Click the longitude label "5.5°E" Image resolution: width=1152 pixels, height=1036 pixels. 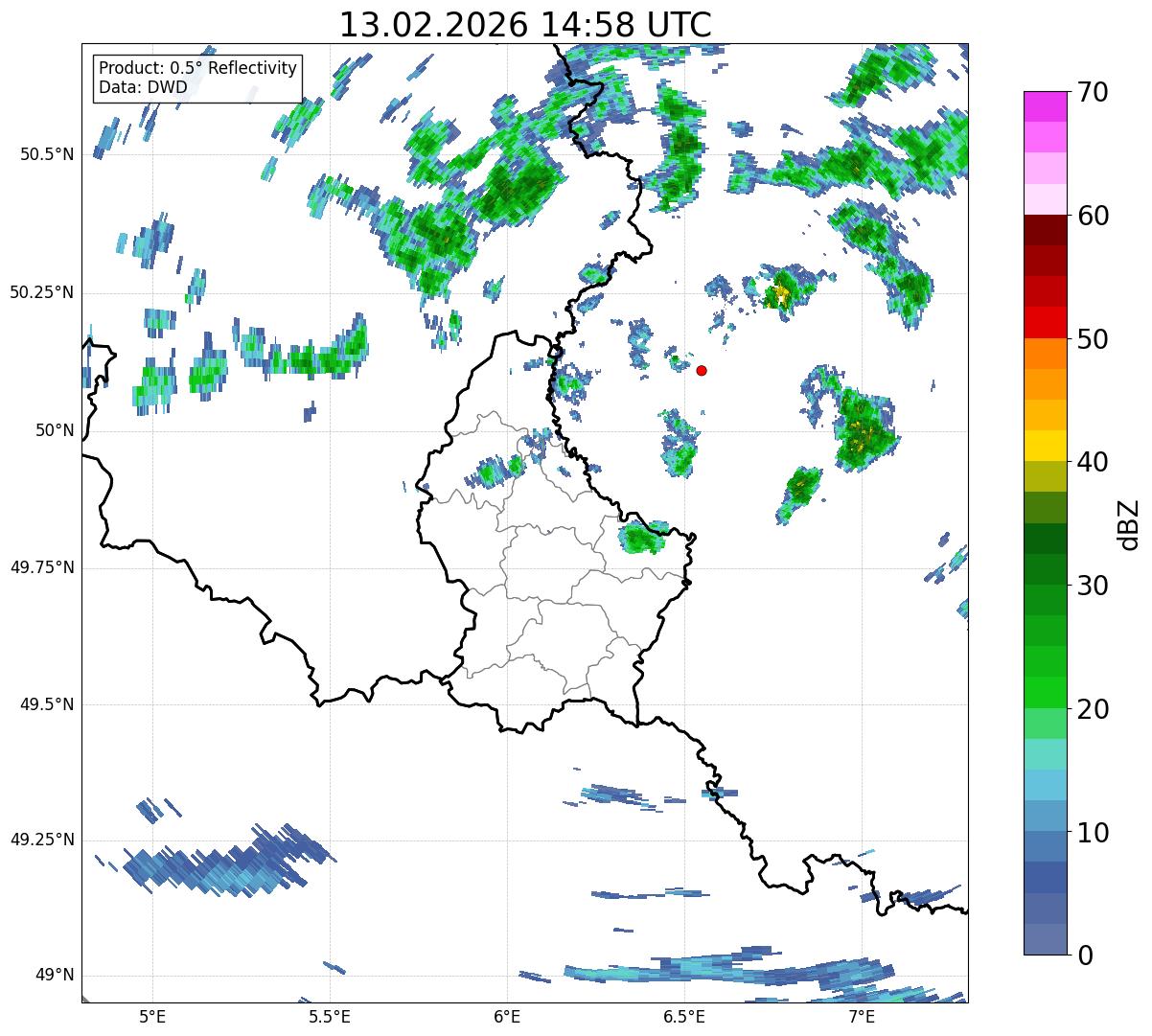pyautogui.click(x=330, y=1016)
